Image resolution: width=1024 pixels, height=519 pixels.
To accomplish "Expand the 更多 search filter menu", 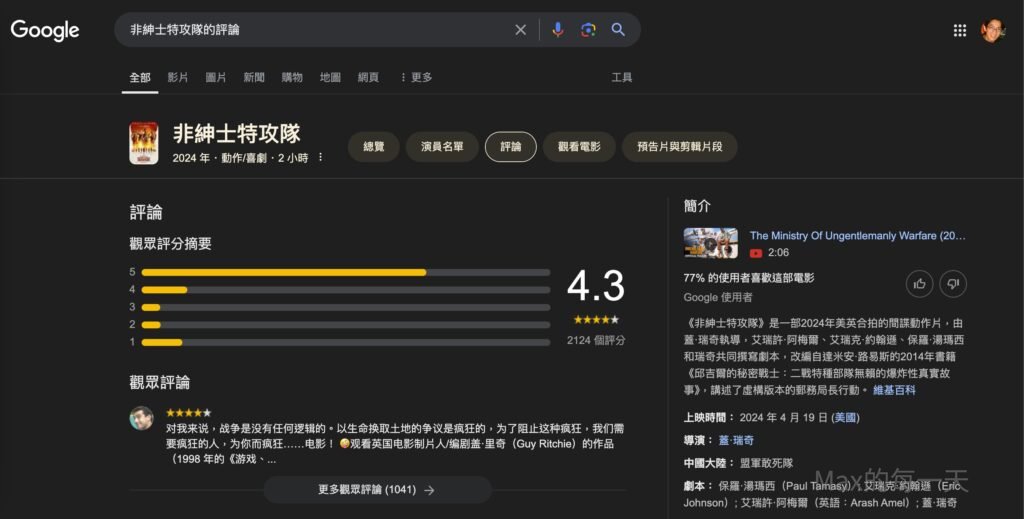I will [415, 77].
